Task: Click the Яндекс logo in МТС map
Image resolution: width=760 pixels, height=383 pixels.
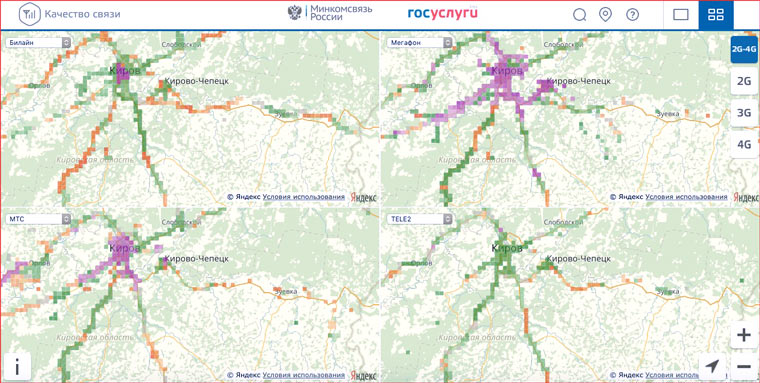Action: [364, 376]
